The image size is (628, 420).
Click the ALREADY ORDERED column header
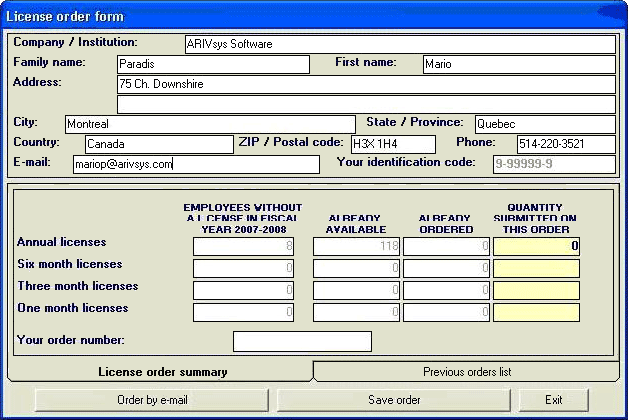click(446, 224)
